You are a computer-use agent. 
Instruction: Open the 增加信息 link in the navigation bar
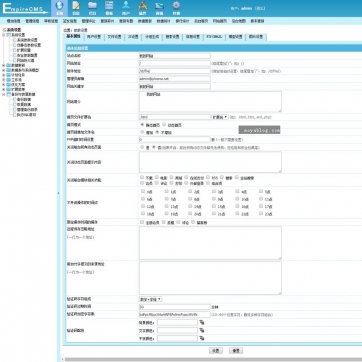coord(14,21)
